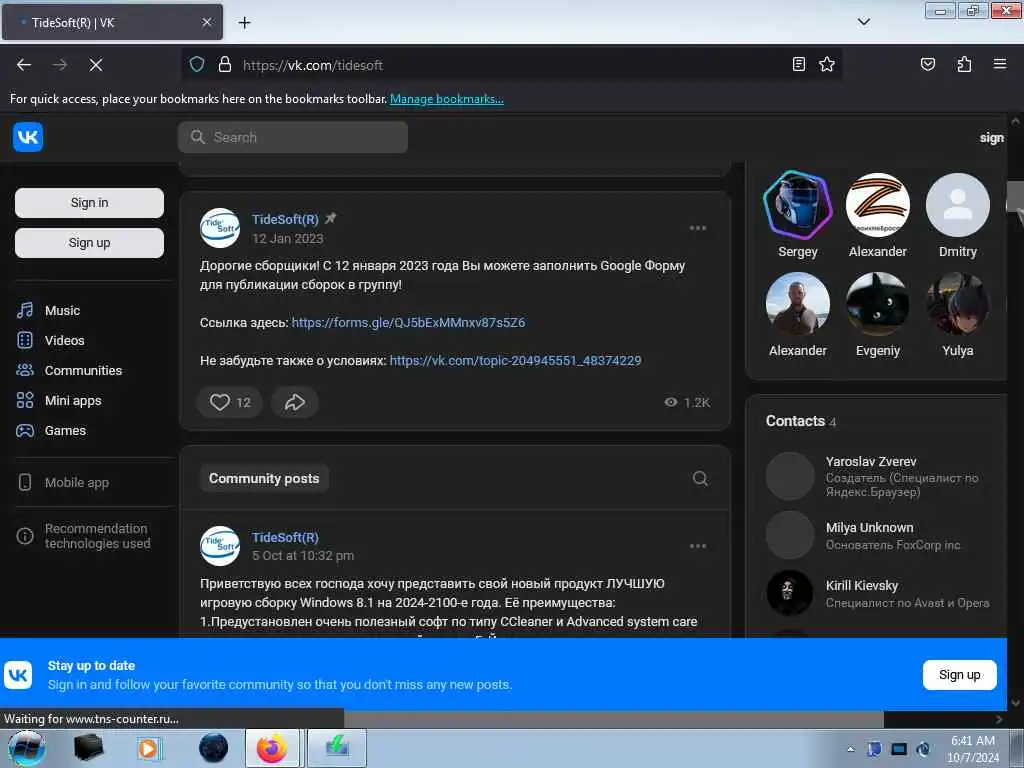Viewport: 1024px width, 768px height.
Task: Click the site security padlock icon
Action: 225,64
